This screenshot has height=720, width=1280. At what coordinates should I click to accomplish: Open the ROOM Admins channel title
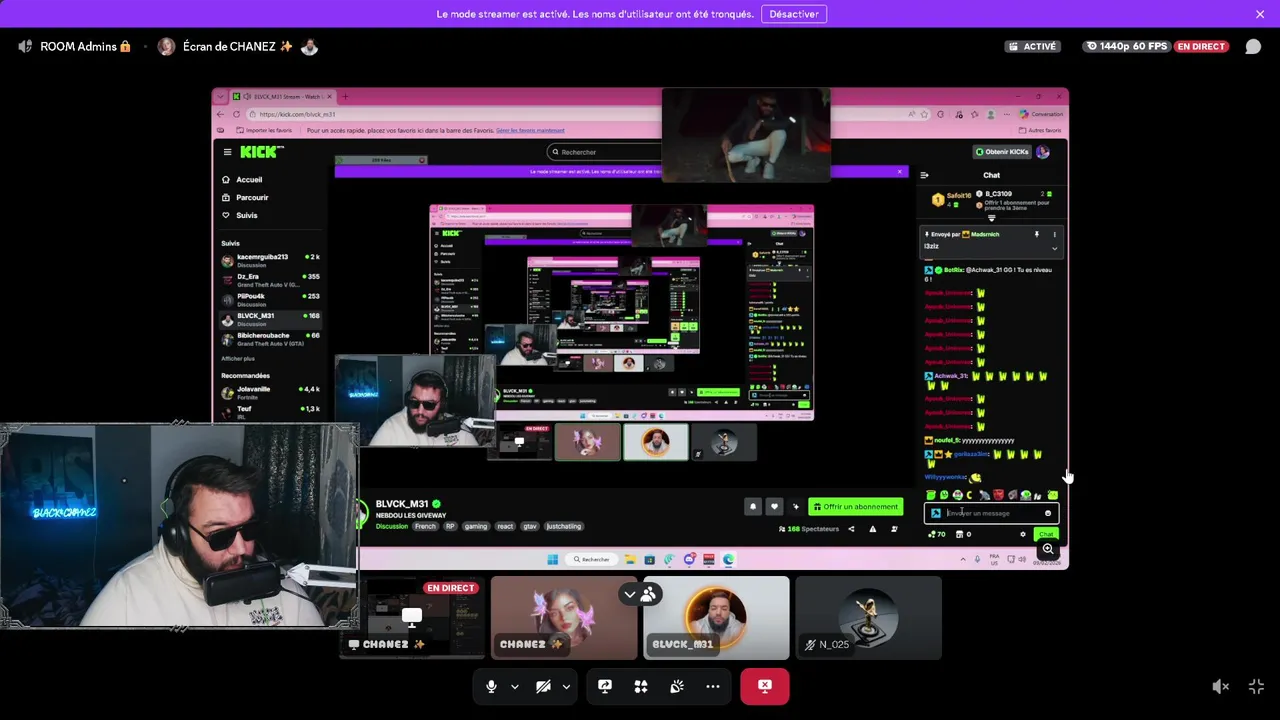coord(85,46)
